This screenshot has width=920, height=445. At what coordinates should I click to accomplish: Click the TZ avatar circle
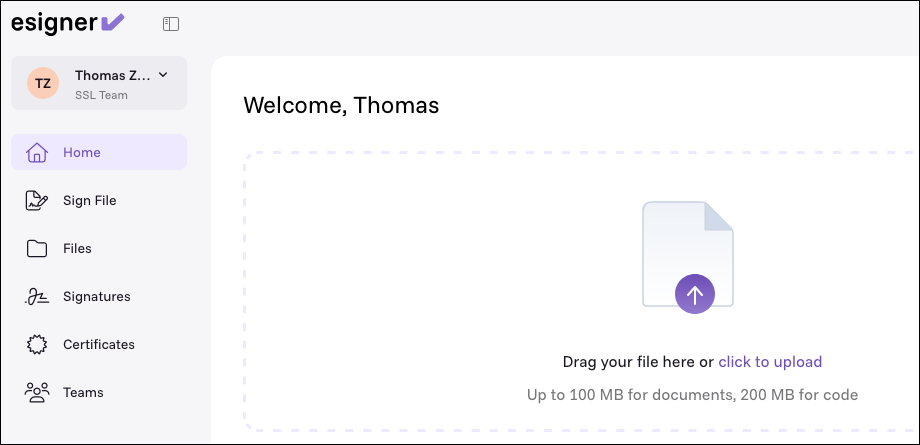coord(43,83)
